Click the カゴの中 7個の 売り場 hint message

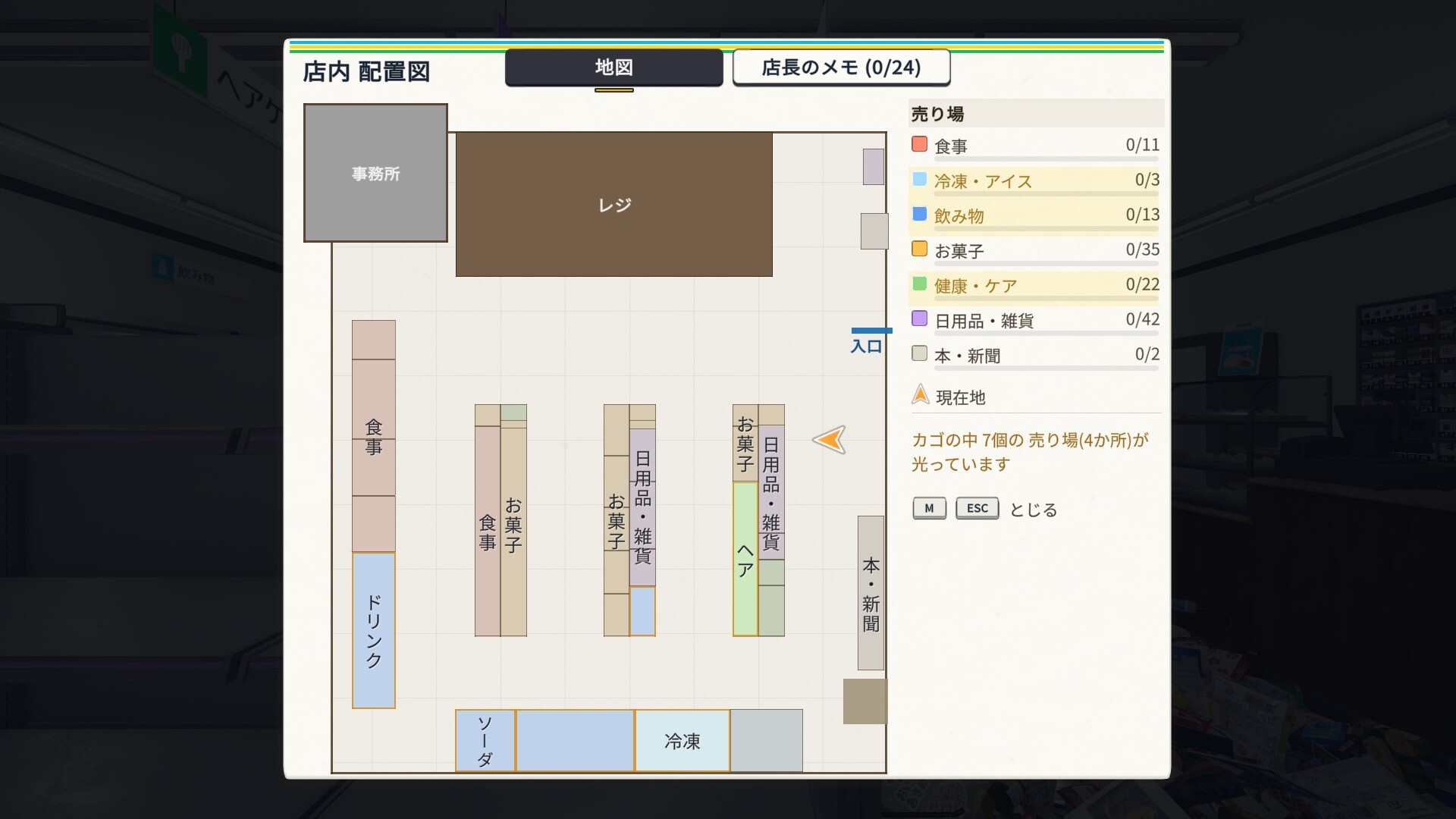[x=1030, y=452]
